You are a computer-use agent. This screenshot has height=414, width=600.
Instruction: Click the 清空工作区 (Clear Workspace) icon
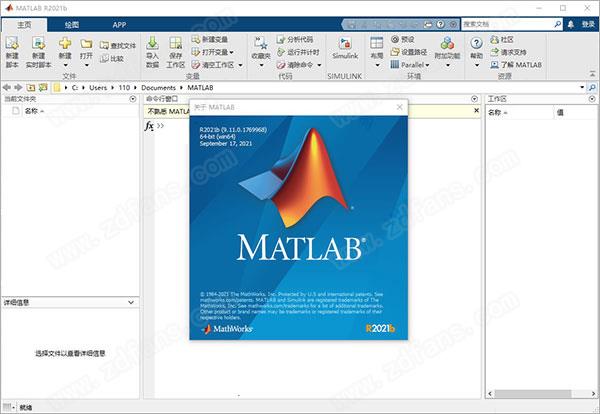coord(196,65)
